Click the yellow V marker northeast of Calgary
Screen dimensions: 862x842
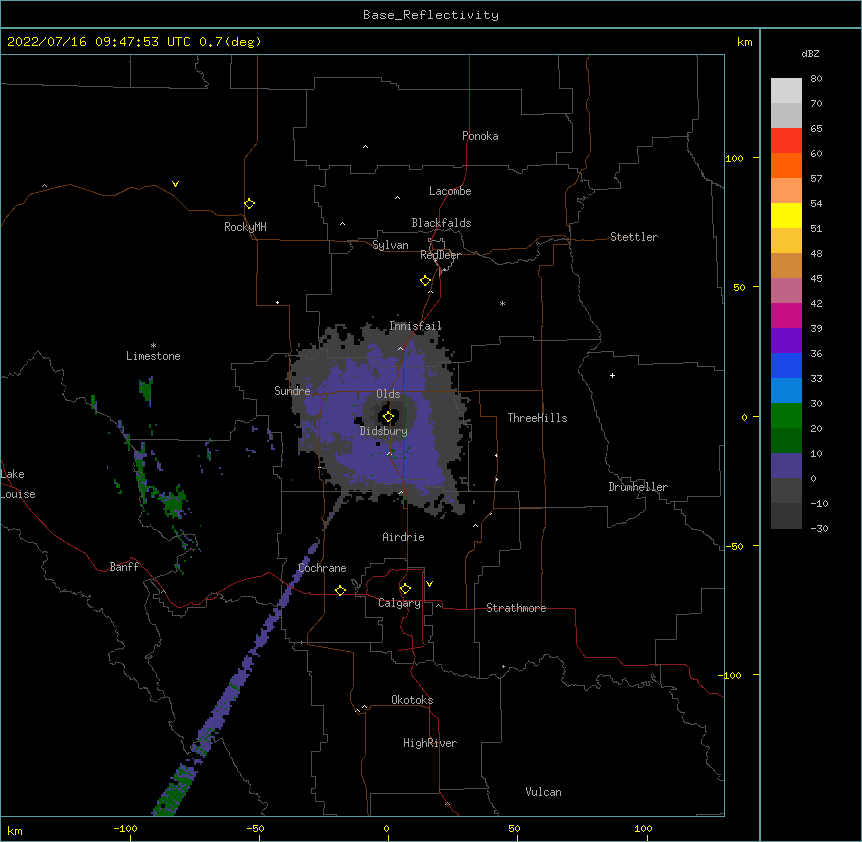point(429,584)
